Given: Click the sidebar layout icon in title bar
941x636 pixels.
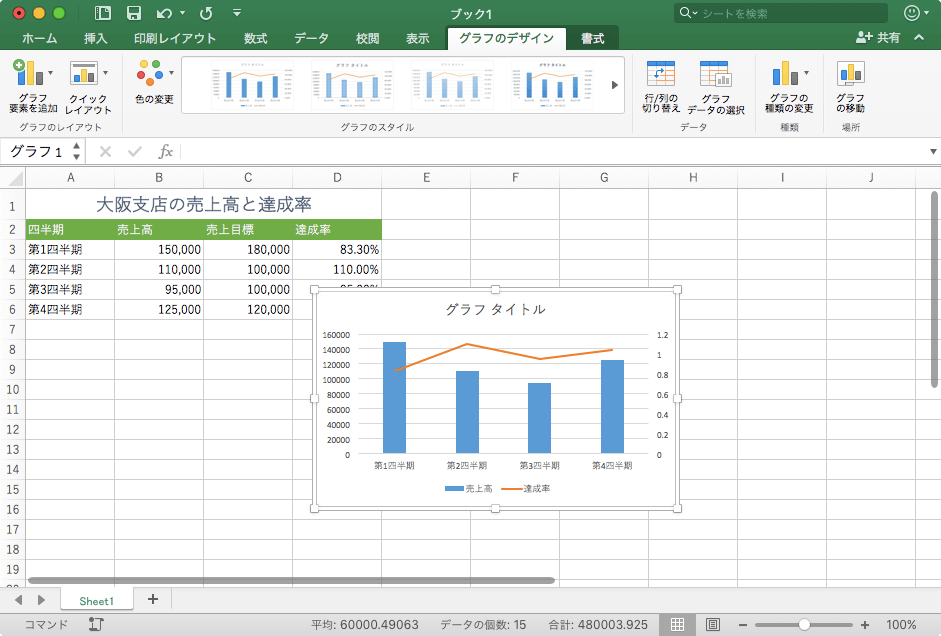Looking at the screenshot, I should pos(103,13).
